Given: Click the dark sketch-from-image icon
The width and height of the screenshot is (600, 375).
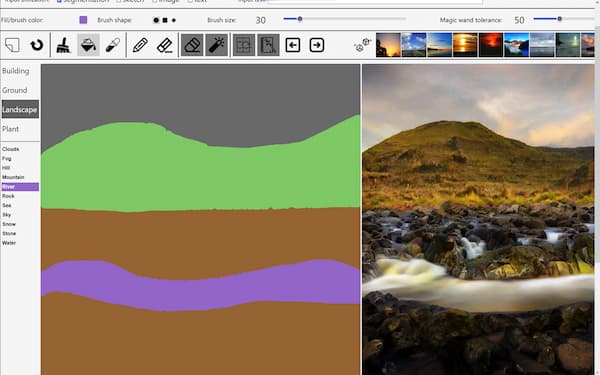Looking at the screenshot, I should (x=268, y=45).
